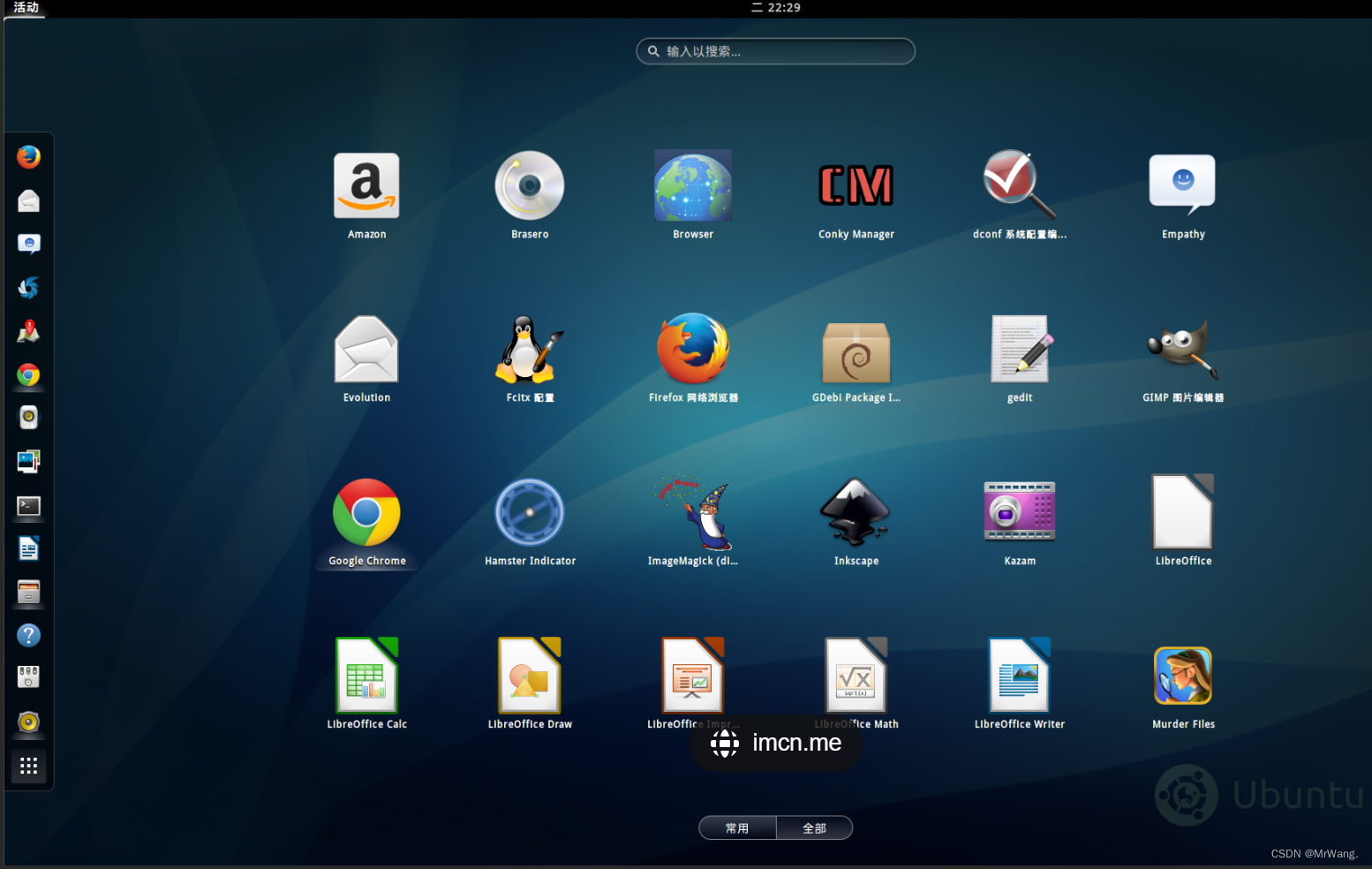Viewport: 1372px width, 869px height.
Task: Open the blue swirl icon in the dock
Action: tap(28, 287)
